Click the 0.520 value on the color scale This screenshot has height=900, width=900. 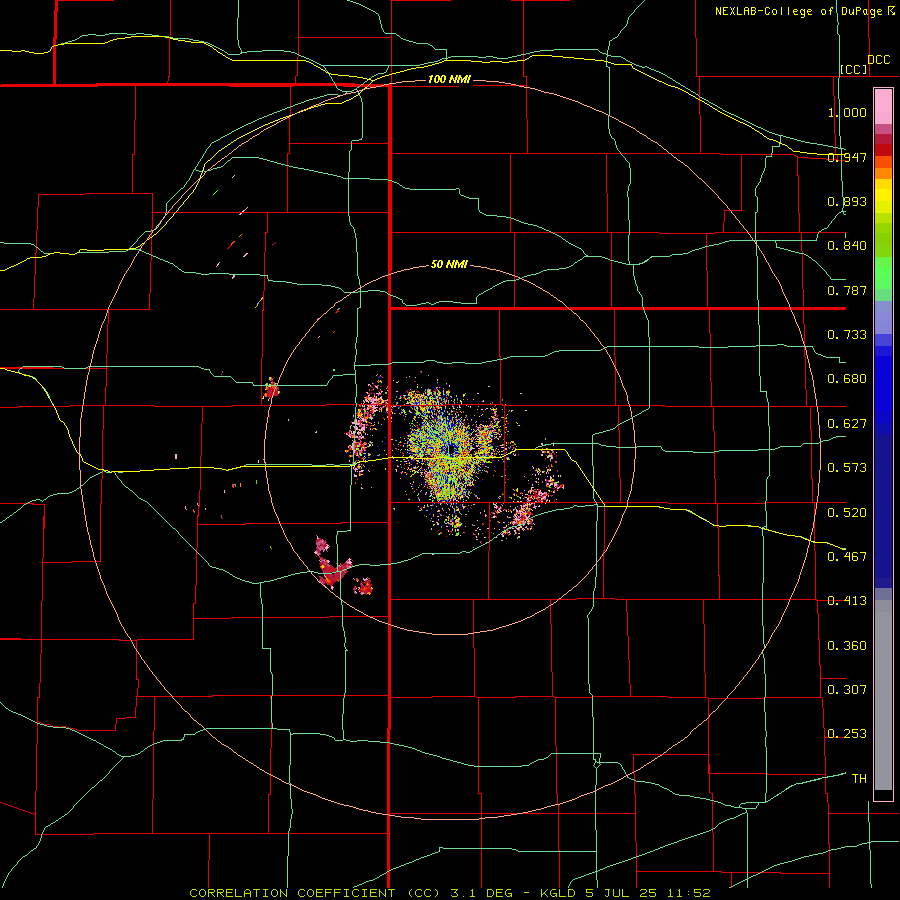pos(847,513)
